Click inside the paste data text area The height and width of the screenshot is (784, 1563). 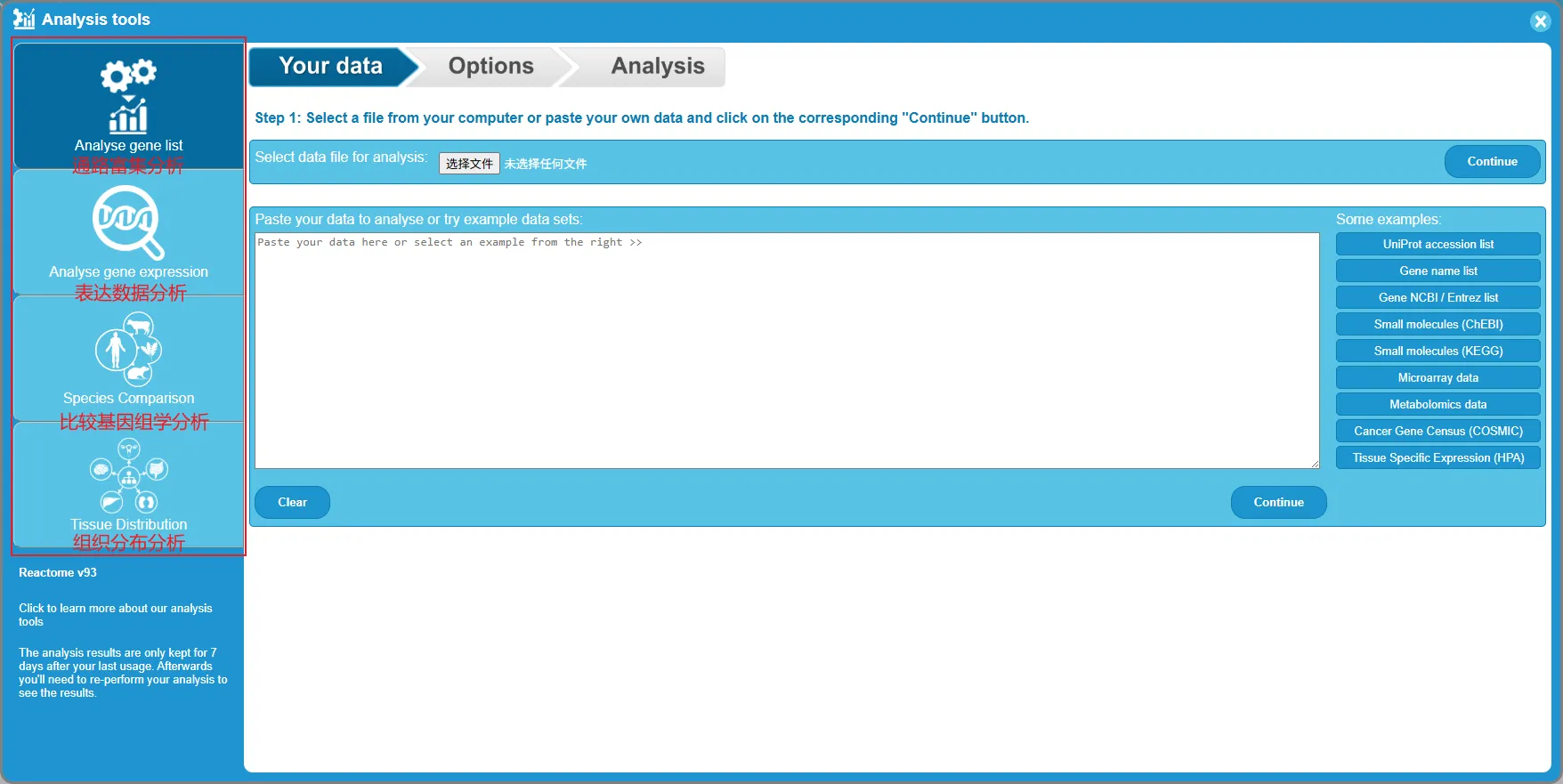coord(787,351)
